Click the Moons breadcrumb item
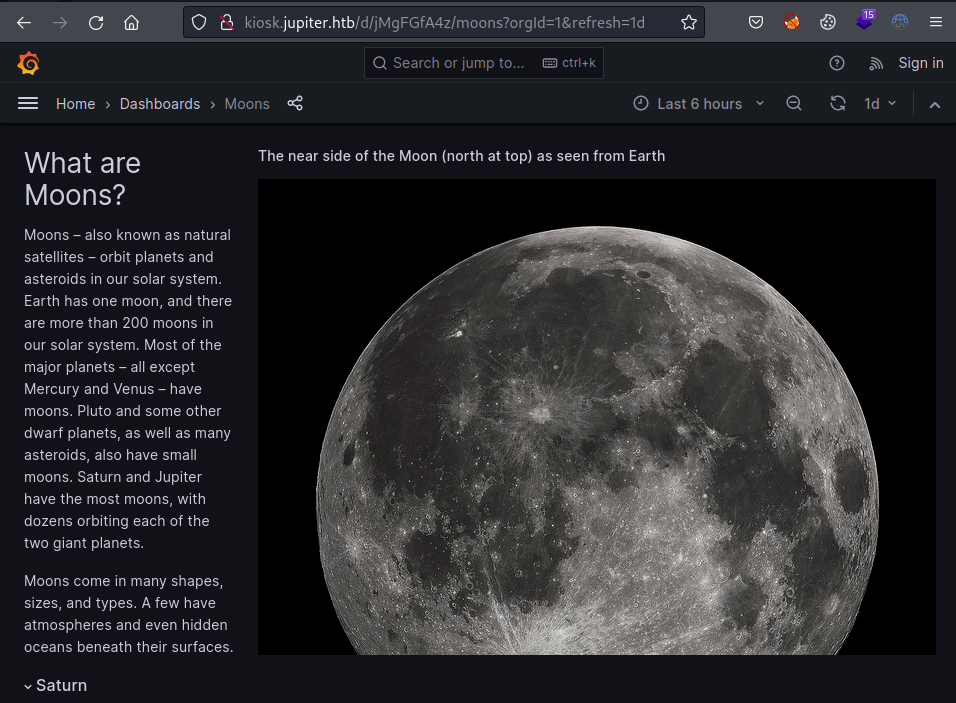Viewport: 956px width, 703px height. pos(247,104)
